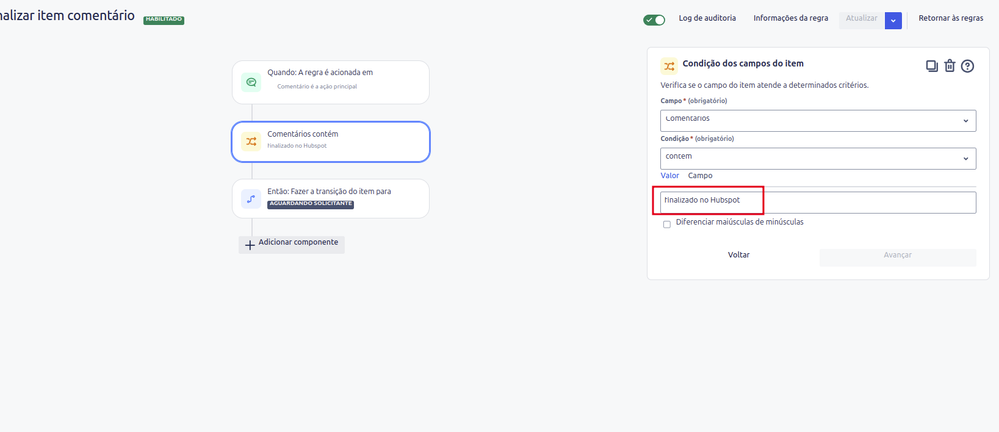Select the Então transition action card
This screenshot has height=432, width=999.
click(331, 199)
